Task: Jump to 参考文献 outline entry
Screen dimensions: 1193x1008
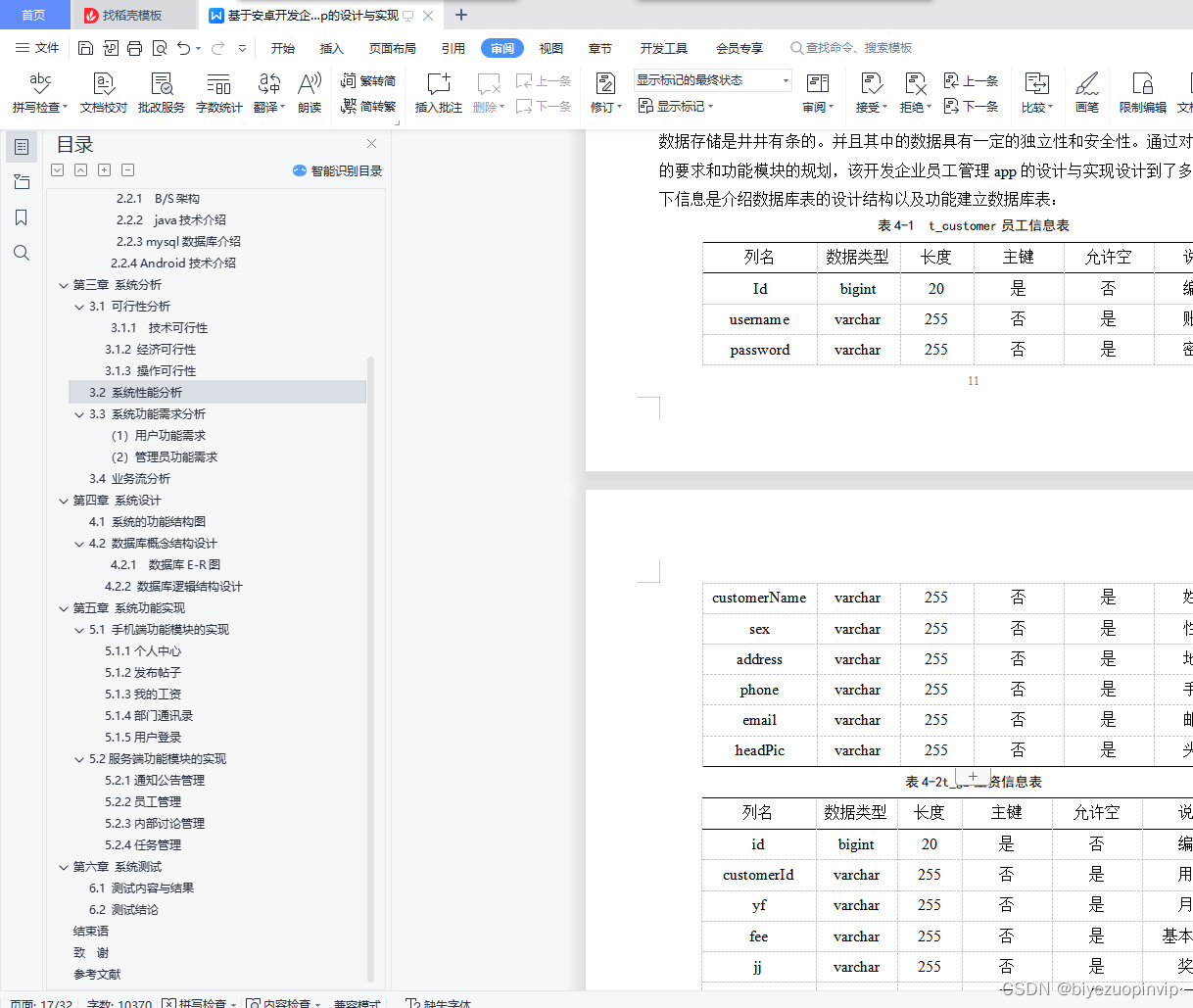Action: pos(97,975)
